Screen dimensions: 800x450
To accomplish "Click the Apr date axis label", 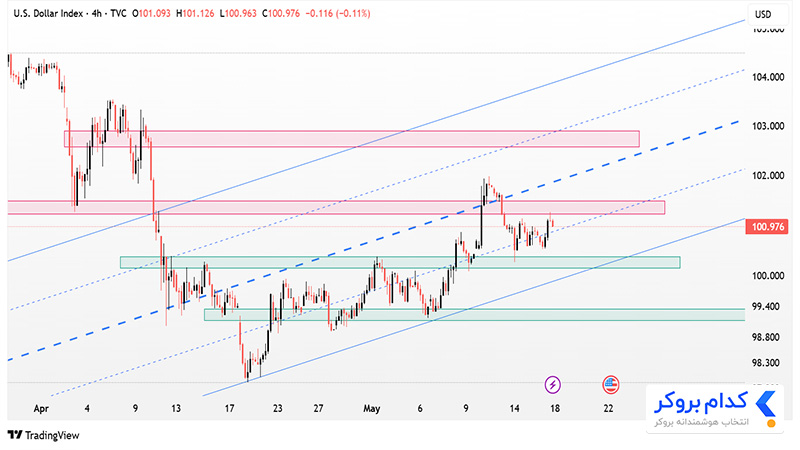I will [41, 409].
